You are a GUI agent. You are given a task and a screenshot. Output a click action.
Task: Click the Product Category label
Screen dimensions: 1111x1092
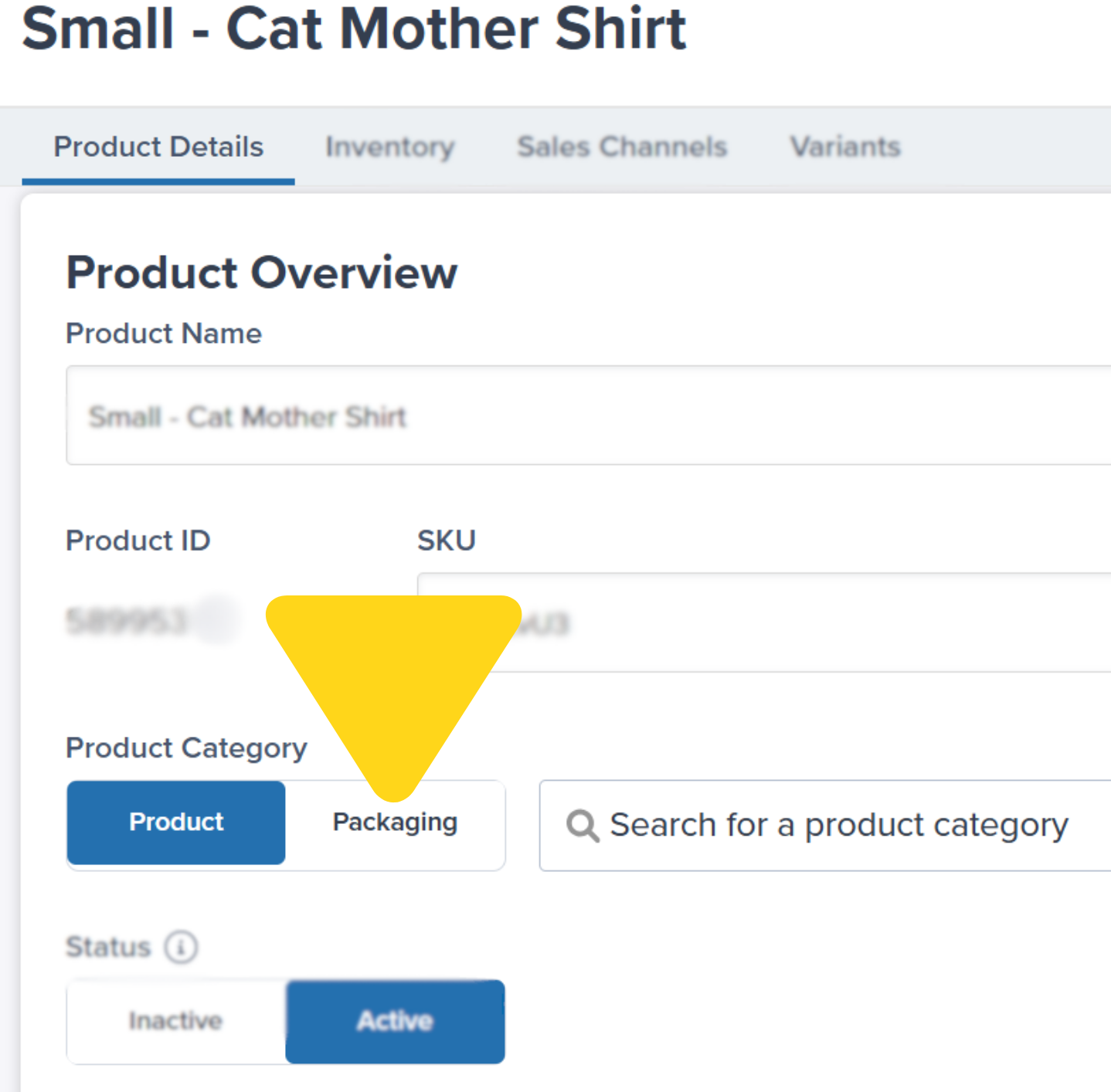point(185,748)
